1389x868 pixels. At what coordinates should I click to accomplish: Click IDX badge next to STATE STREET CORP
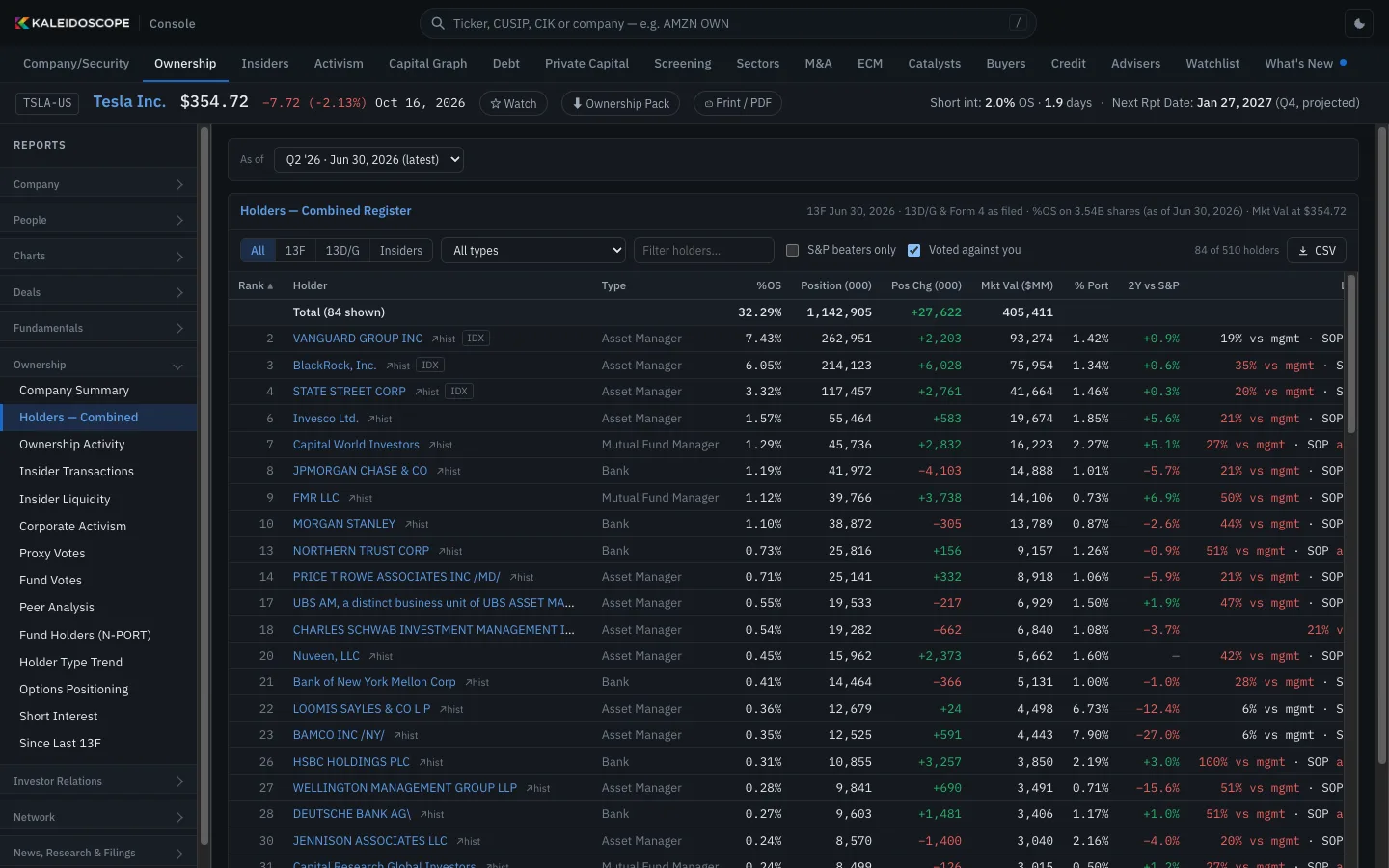pyautogui.click(x=459, y=392)
